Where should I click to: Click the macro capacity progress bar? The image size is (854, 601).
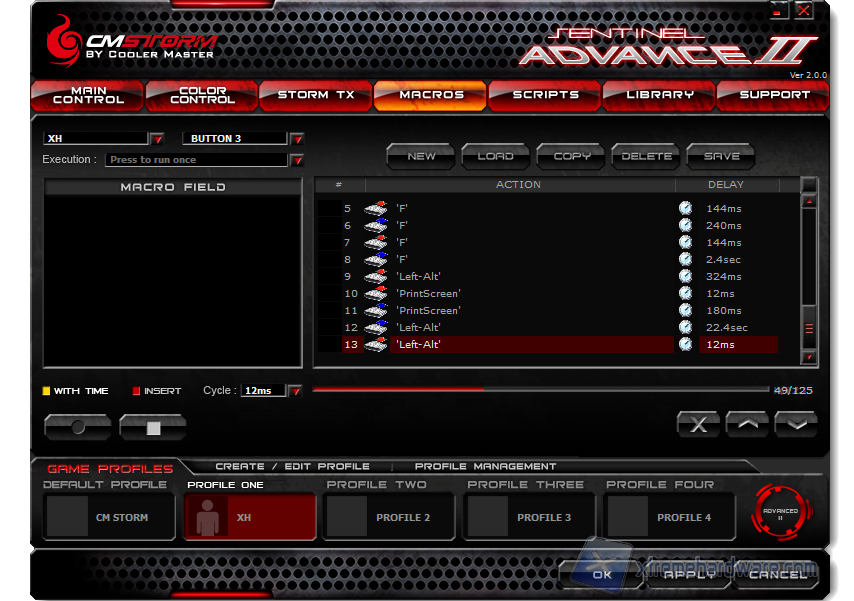[540, 390]
